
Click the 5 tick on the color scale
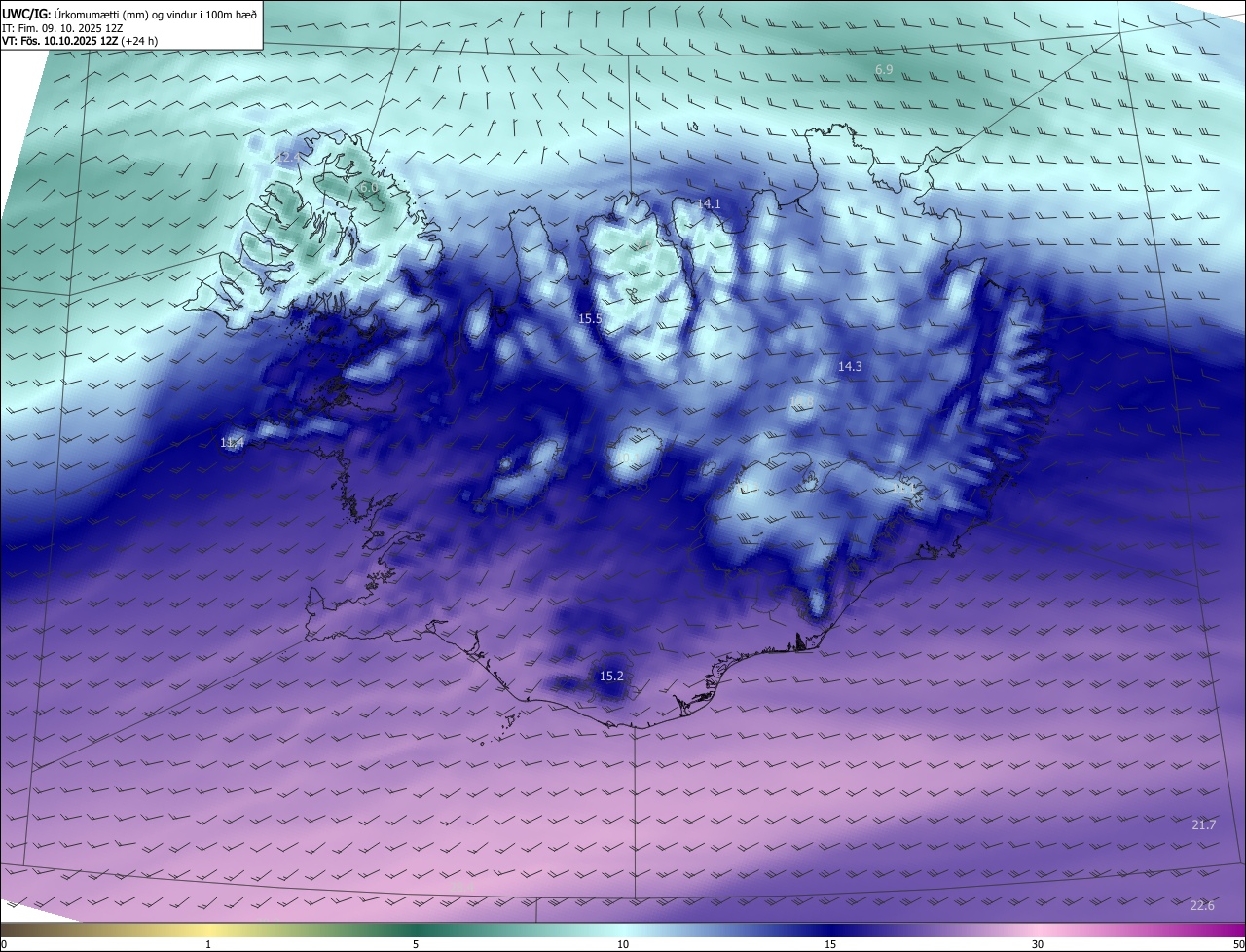click(416, 944)
